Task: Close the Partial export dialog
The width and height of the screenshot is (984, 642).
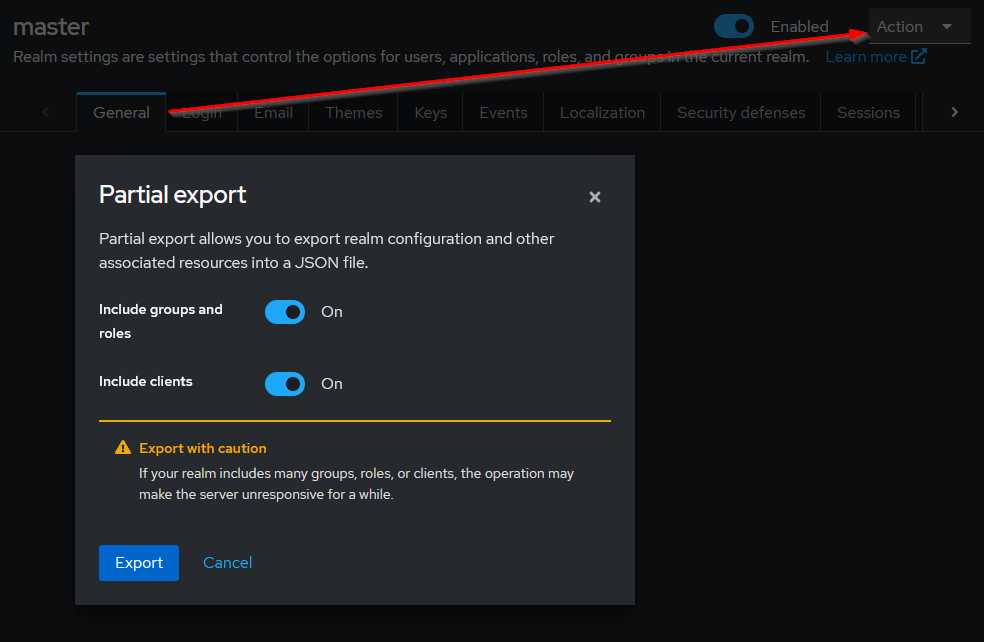Action: point(595,197)
